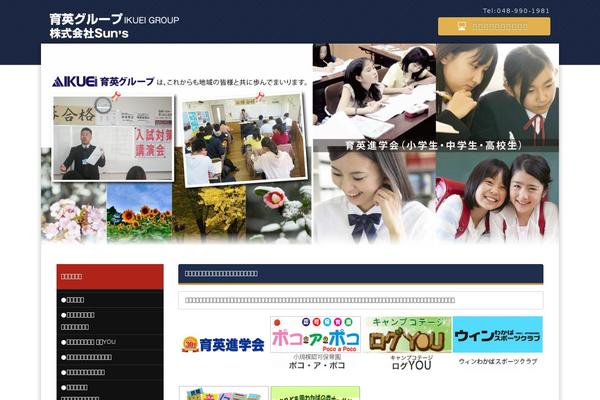The image size is (600, 400).
Task: Open the snow-covered camellia photo
Action: pos(279,213)
